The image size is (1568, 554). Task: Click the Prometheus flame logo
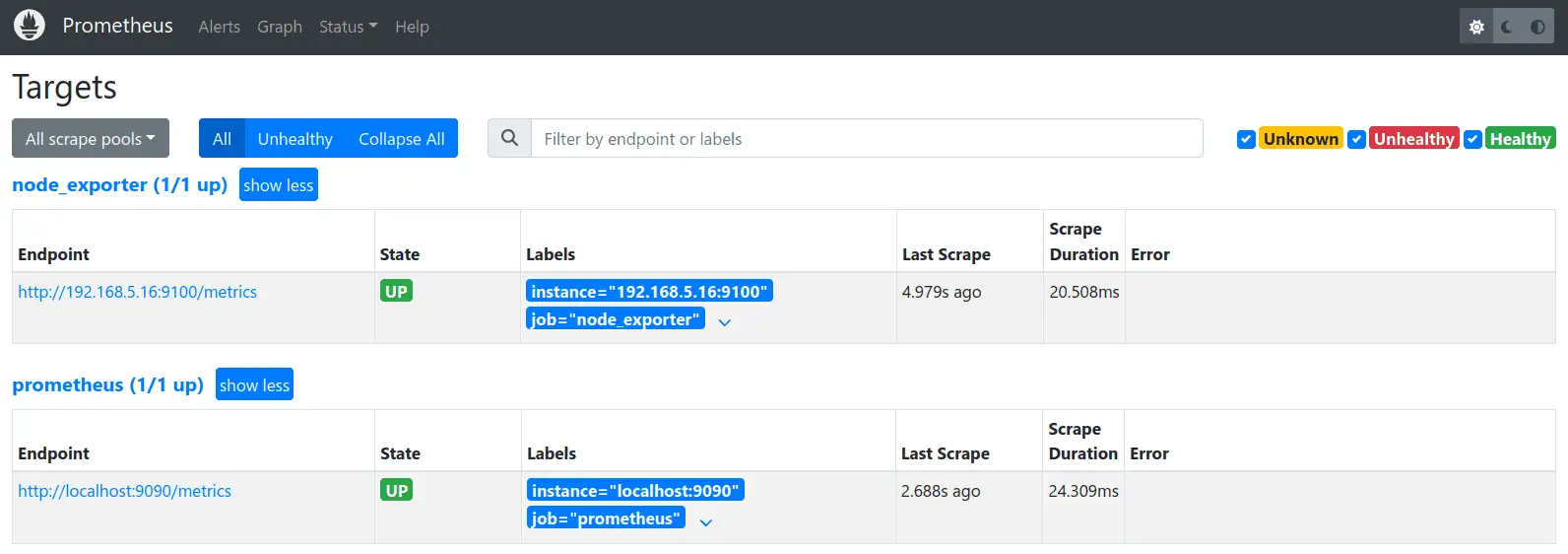point(30,26)
